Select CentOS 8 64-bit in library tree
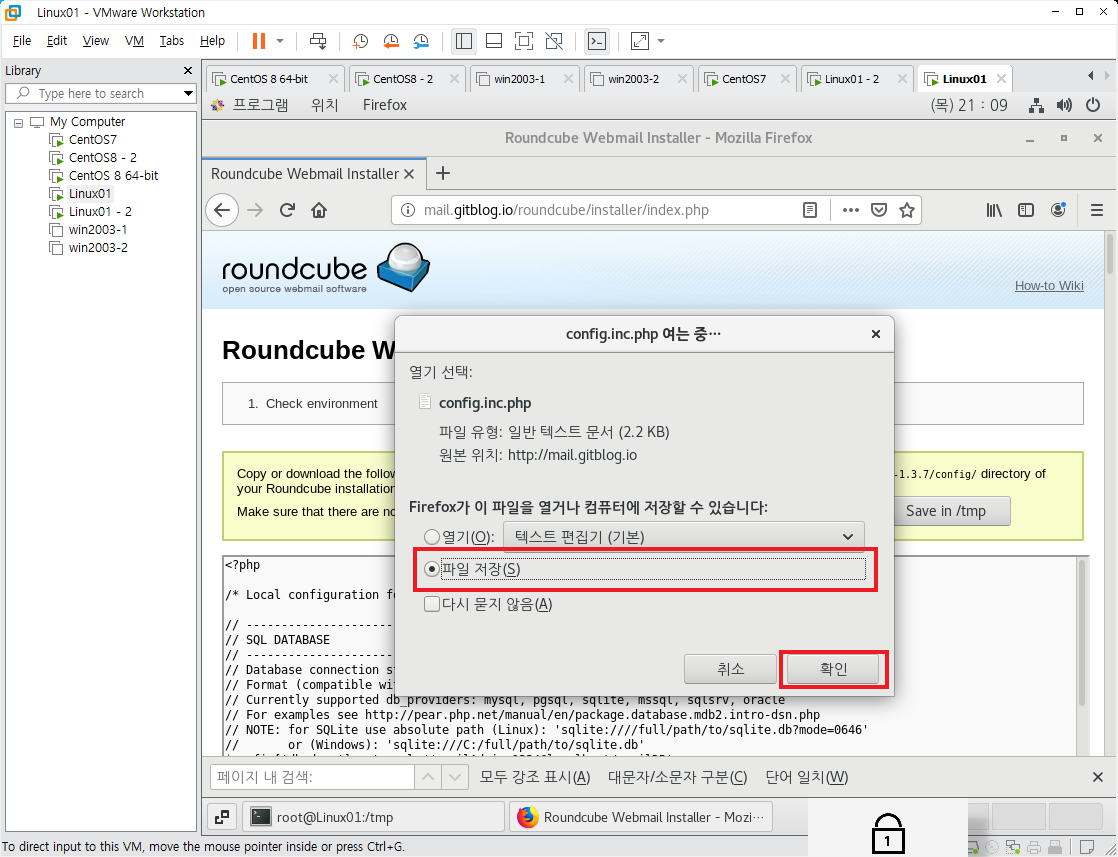The width and height of the screenshot is (1118, 857). [x=113, y=175]
